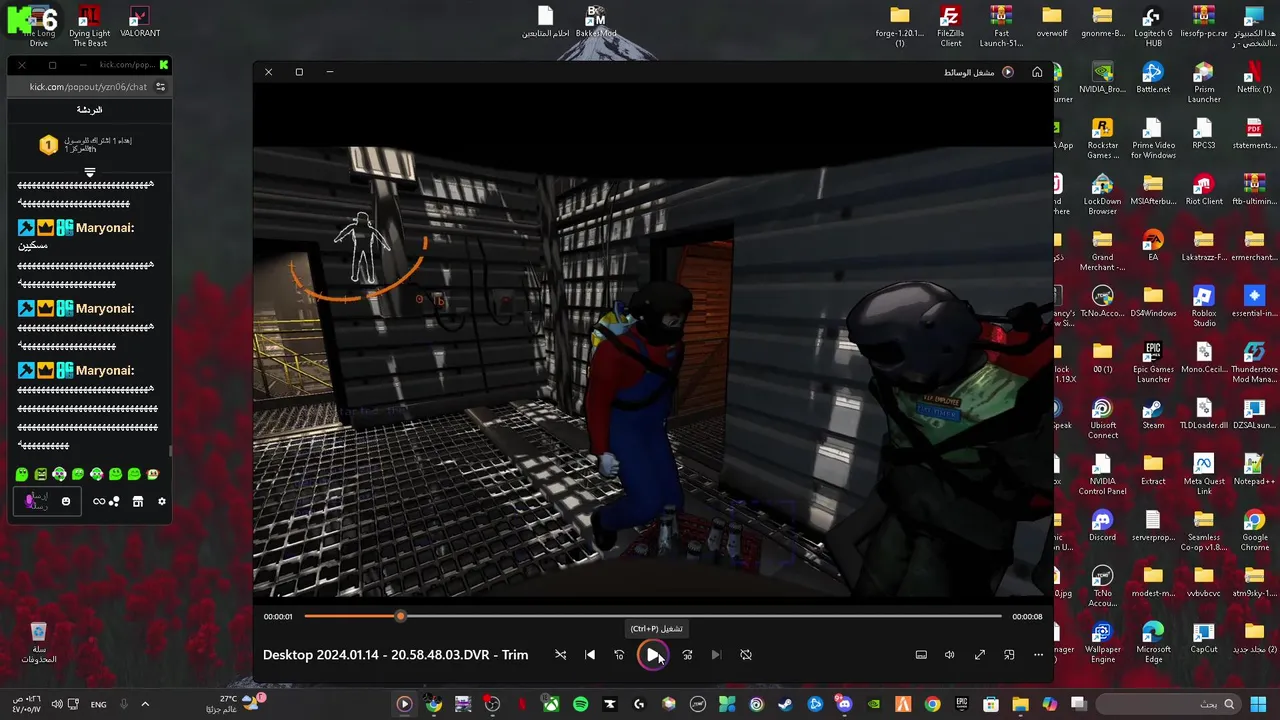Skip to previous track in media player
Screen dimensions: 1280x720
[590, 655]
